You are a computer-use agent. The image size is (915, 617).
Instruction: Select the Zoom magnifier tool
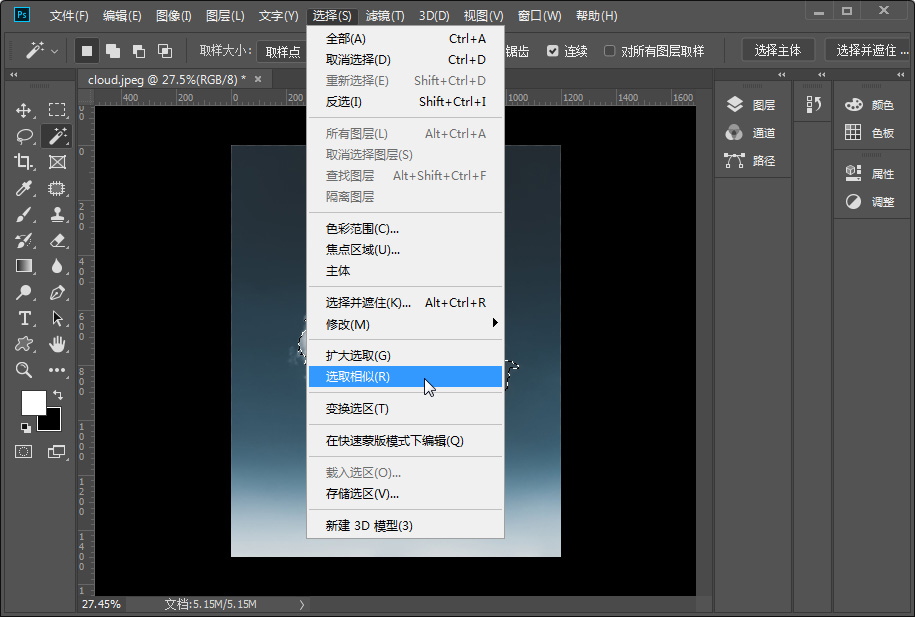24,369
